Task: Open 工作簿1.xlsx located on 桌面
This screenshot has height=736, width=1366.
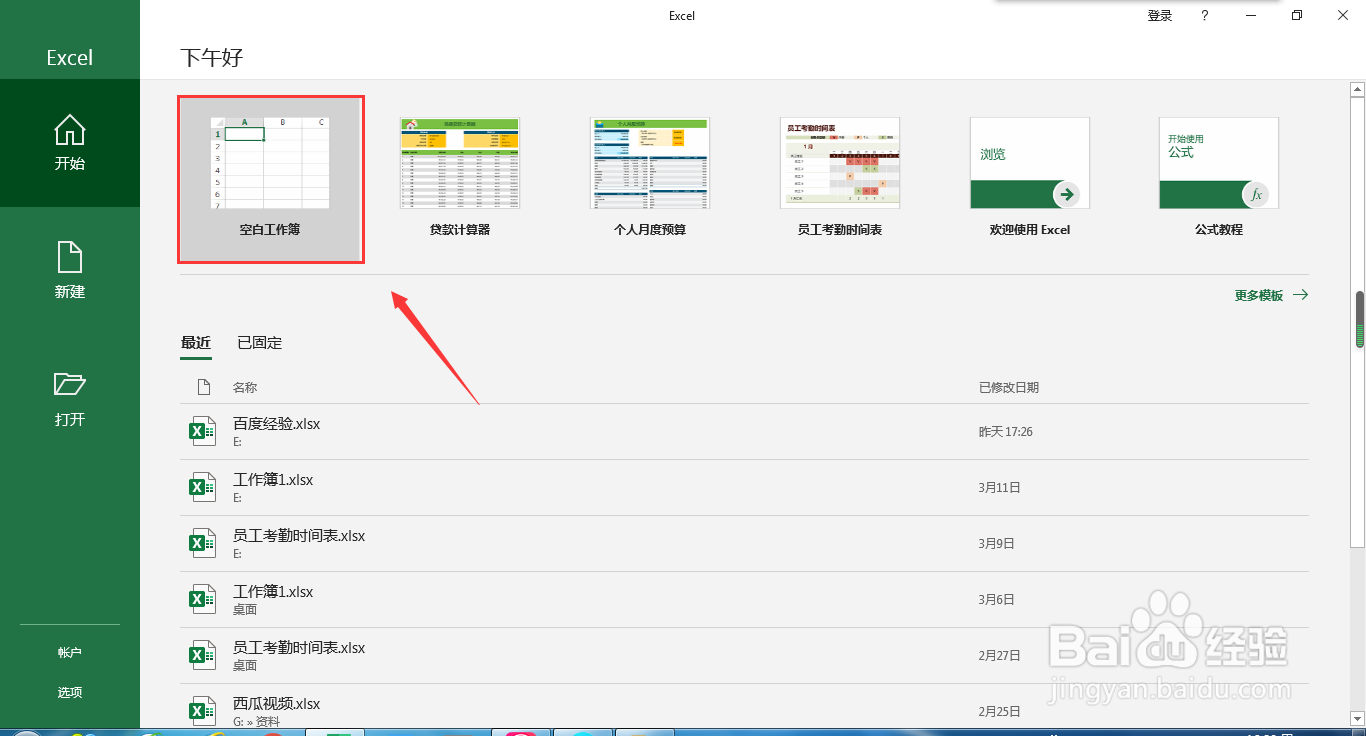Action: tap(744, 600)
